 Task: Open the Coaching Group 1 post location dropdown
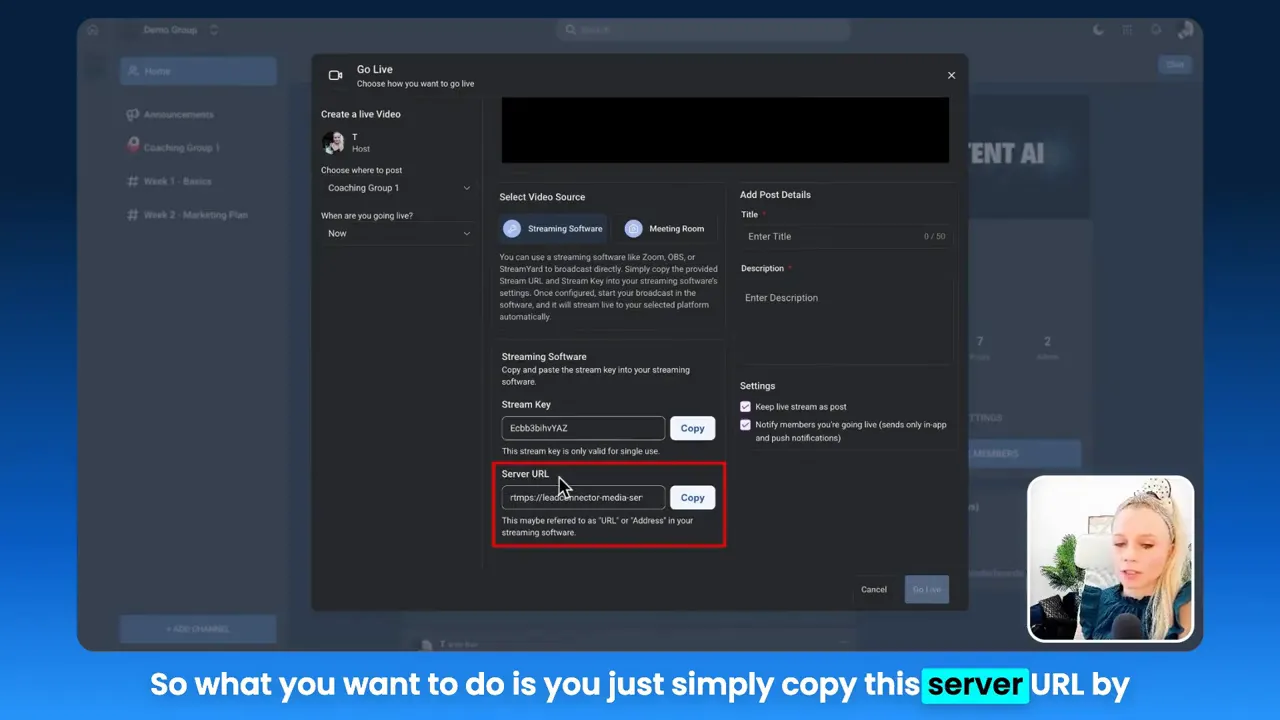[x=398, y=188]
